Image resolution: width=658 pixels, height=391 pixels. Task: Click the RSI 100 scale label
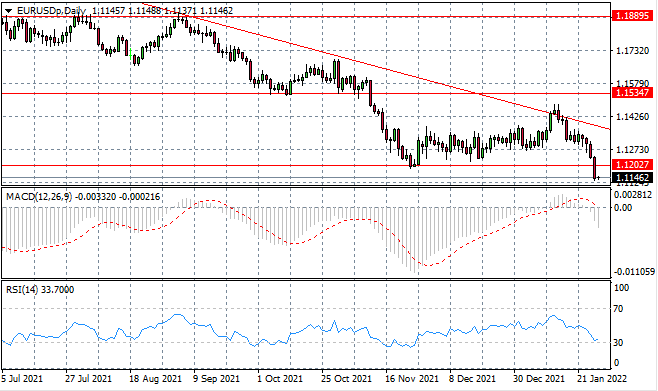(x=621, y=288)
